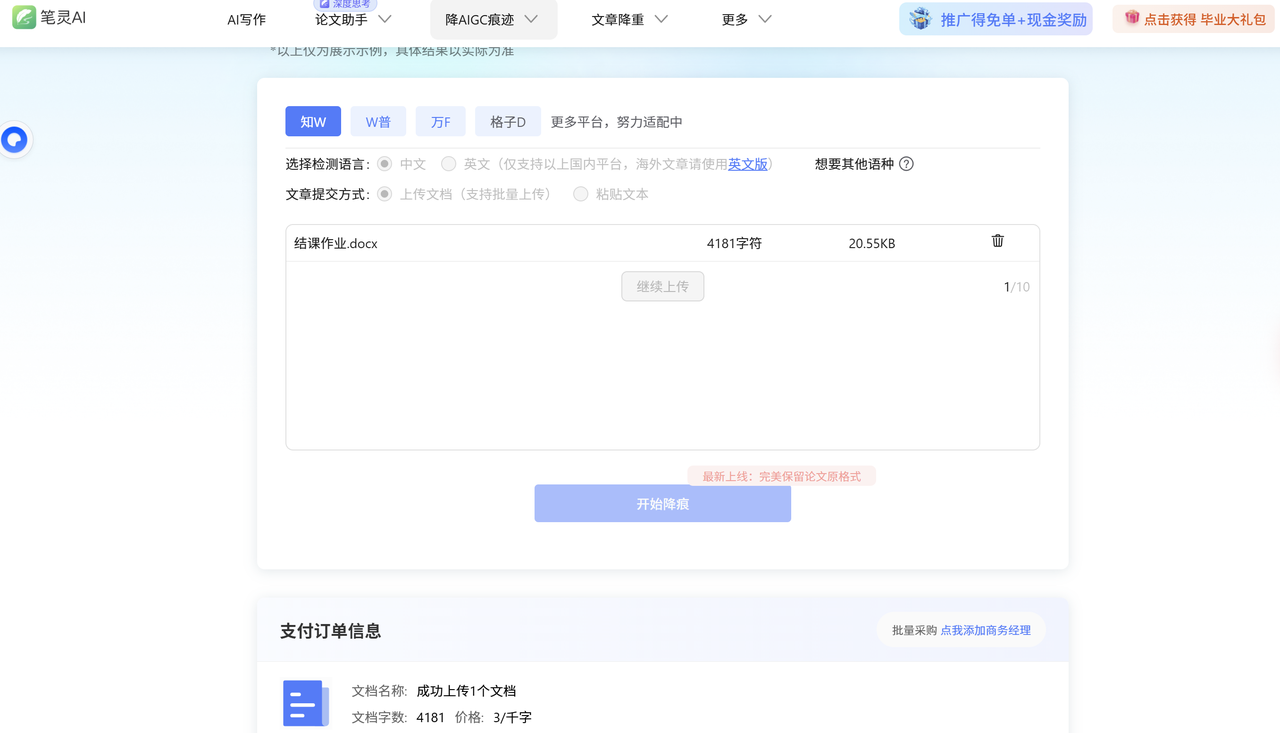Click the question mark help icon
The height and width of the screenshot is (733, 1280).
[906, 164]
